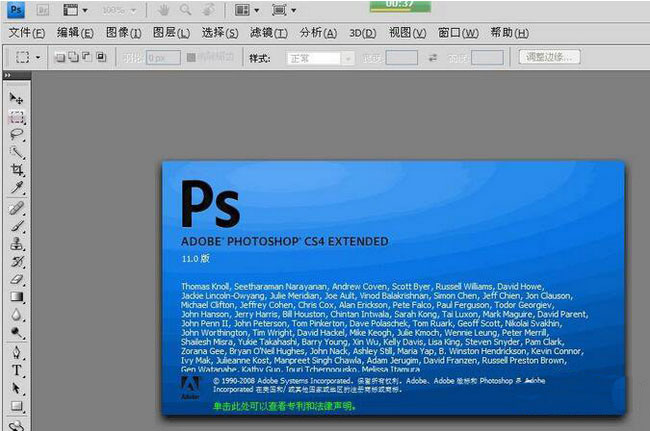Select the Crop tool
The width and height of the screenshot is (650, 431).
coord(17,170)
